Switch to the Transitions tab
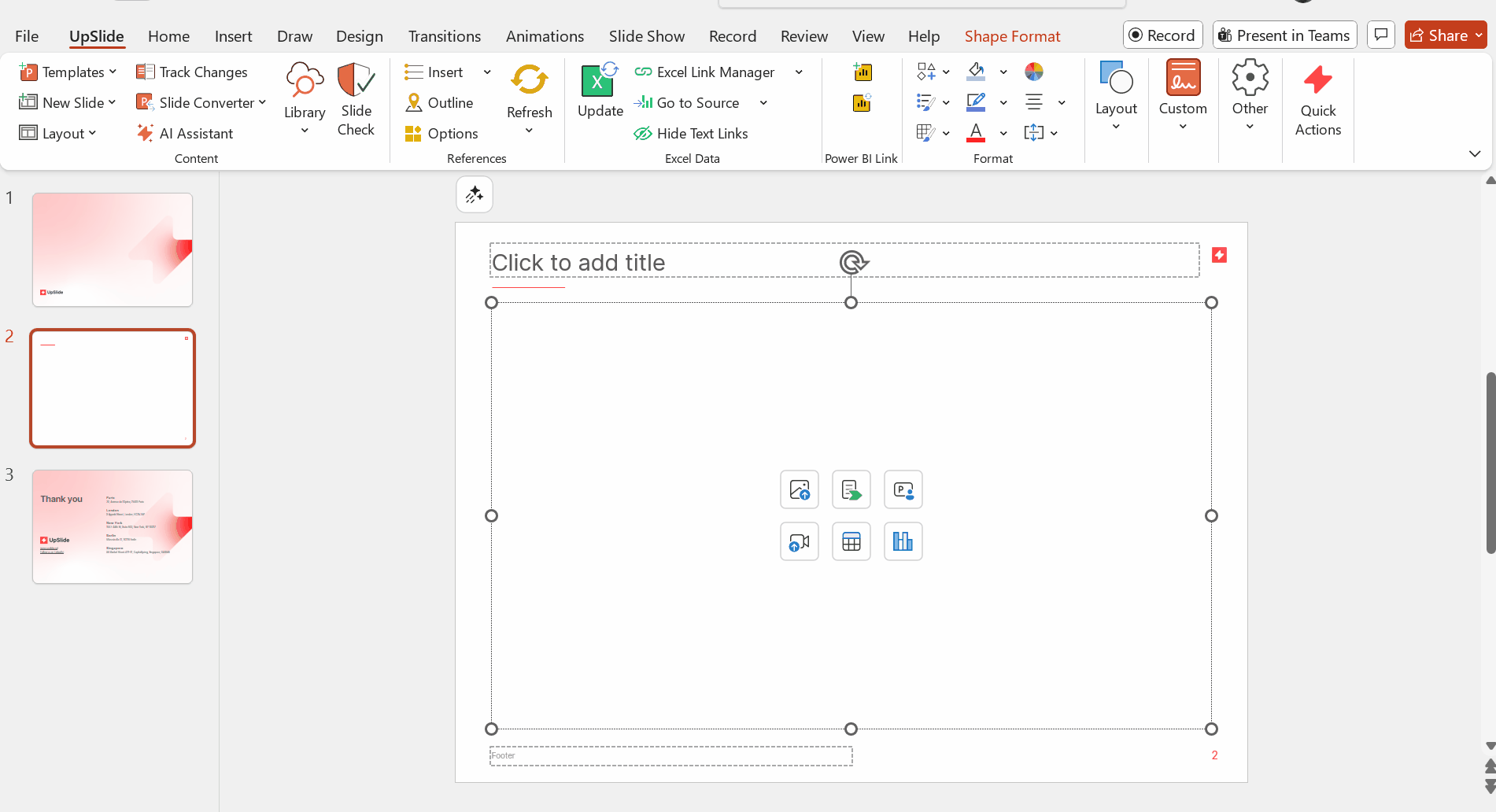 click(x=445, y=36)
